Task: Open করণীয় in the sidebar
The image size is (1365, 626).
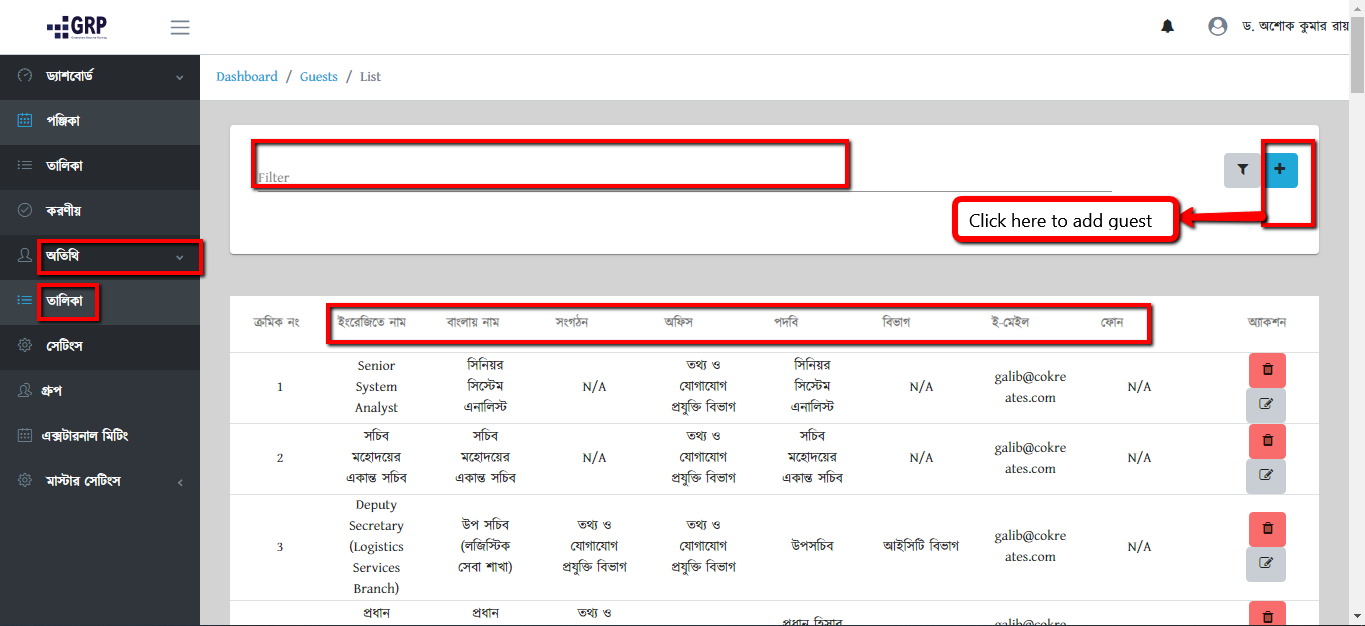Action: click(x=100, y=211)
